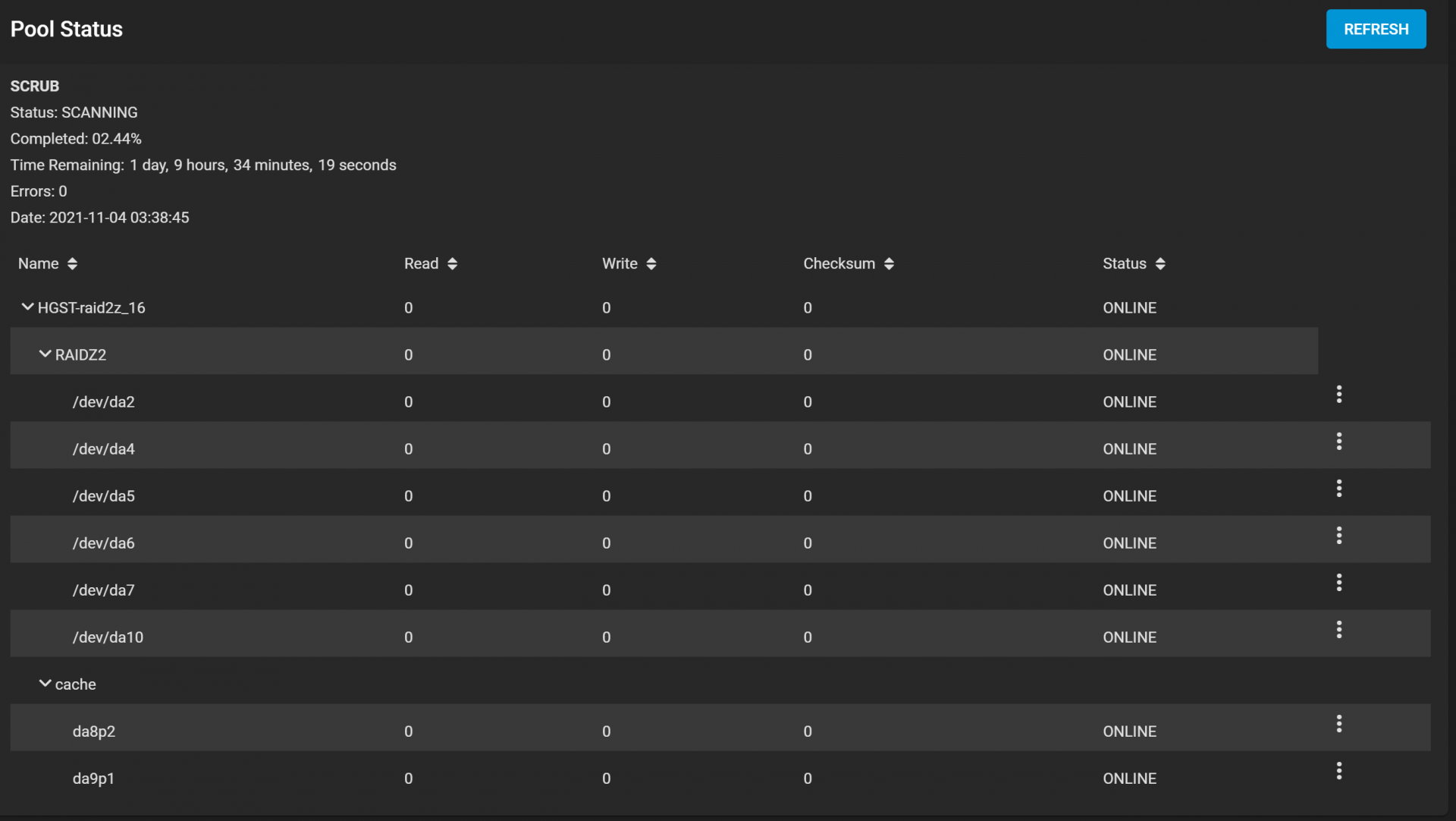Screen dimensions: 1456x821
Task: Click ONLINE status of RAIDZ2 row
Action: coord(1129,355)
